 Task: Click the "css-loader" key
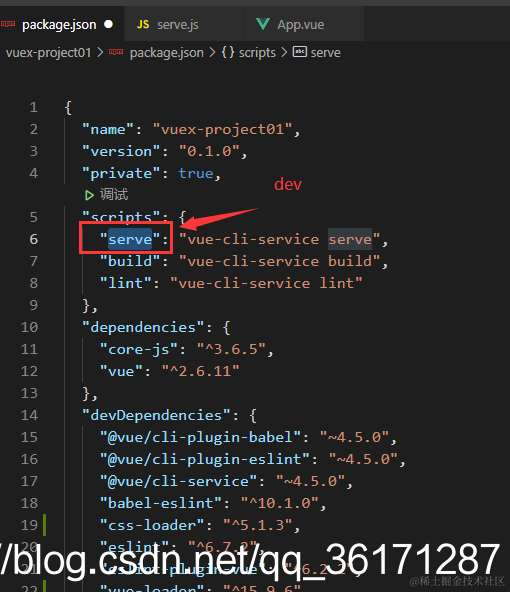152,525
